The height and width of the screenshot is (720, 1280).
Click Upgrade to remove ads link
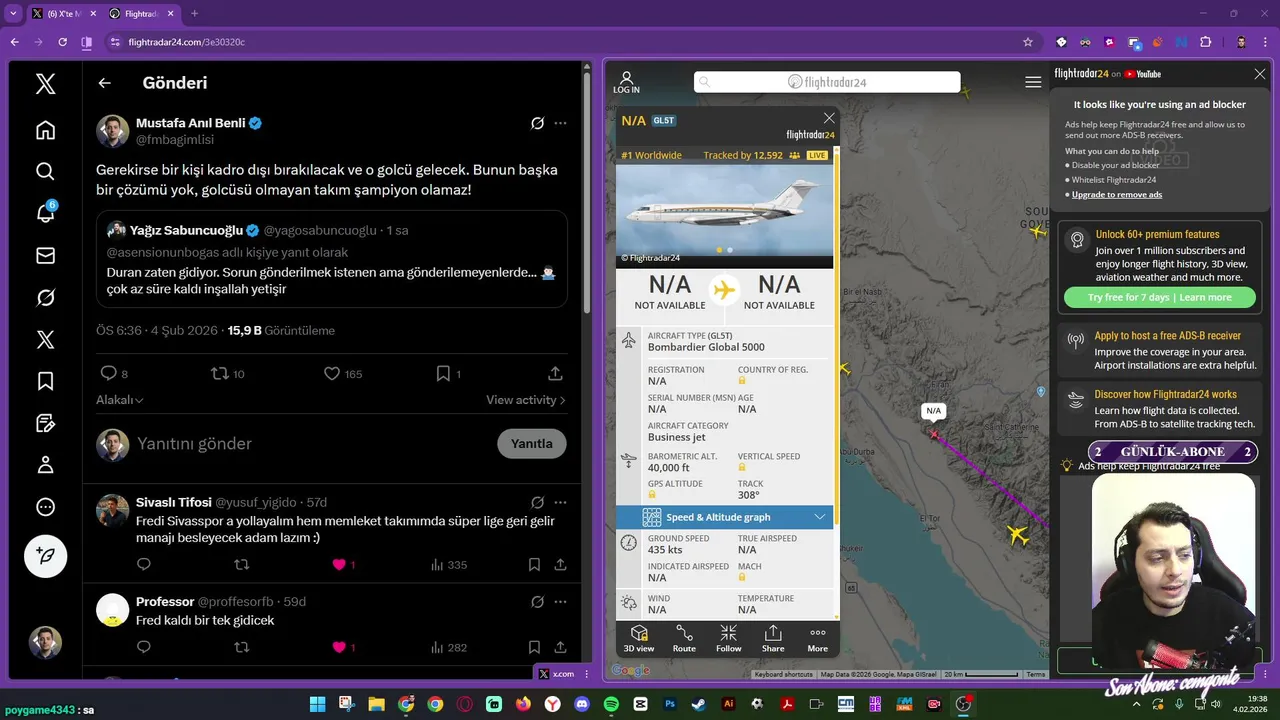[1116, 194]
